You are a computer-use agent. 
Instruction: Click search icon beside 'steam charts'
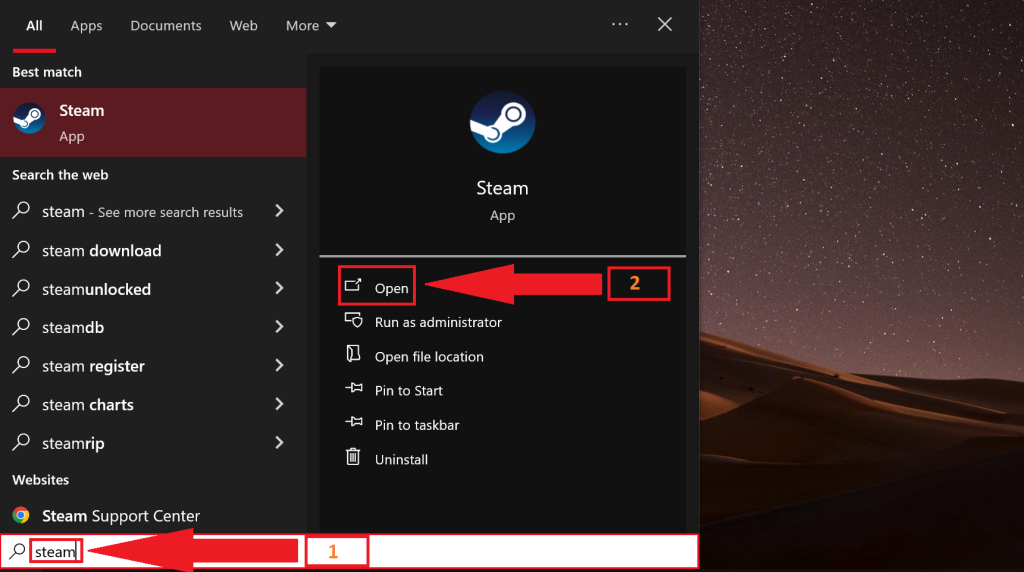(21, 404)
